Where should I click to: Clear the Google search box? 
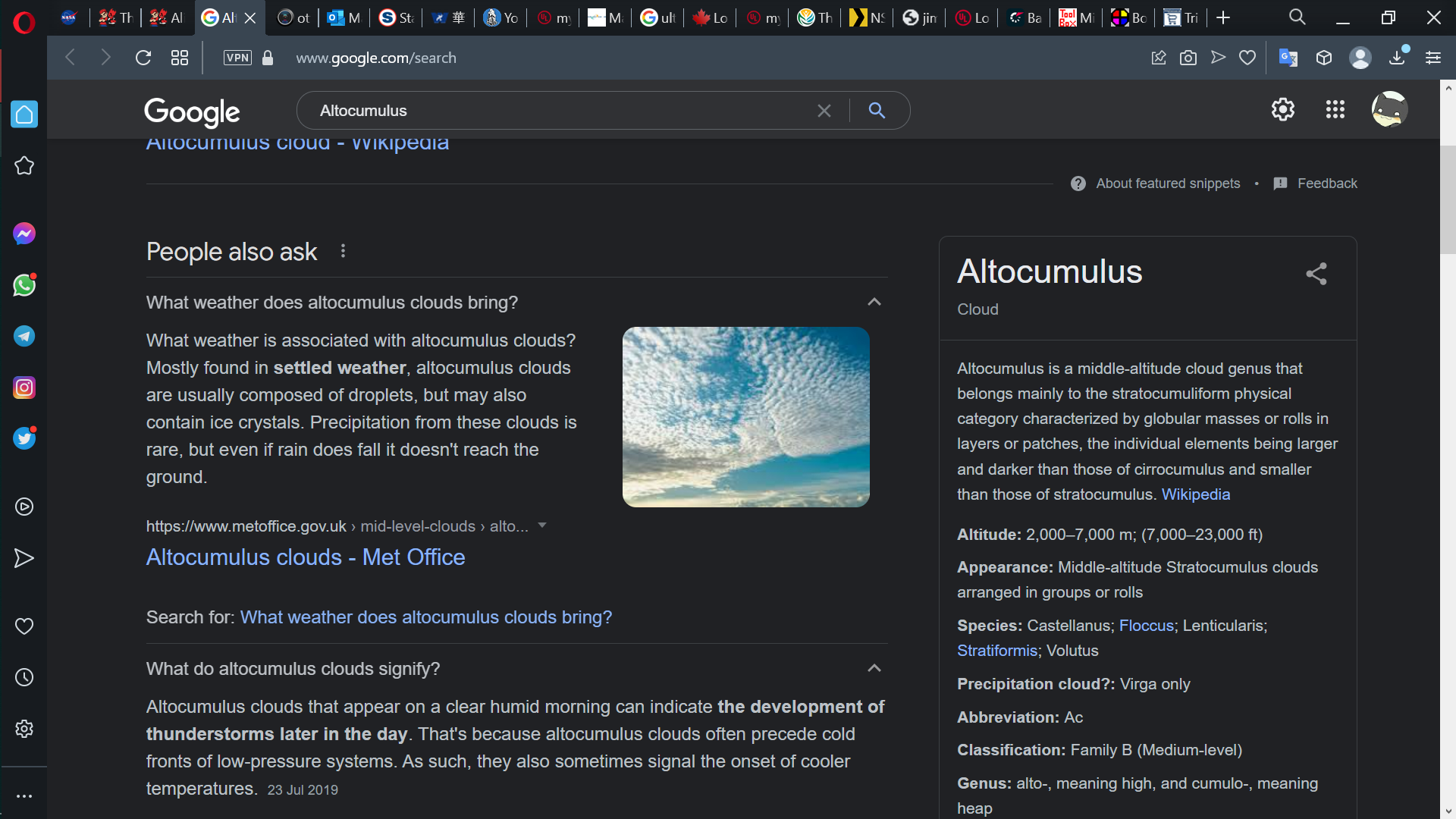point(824,111)
